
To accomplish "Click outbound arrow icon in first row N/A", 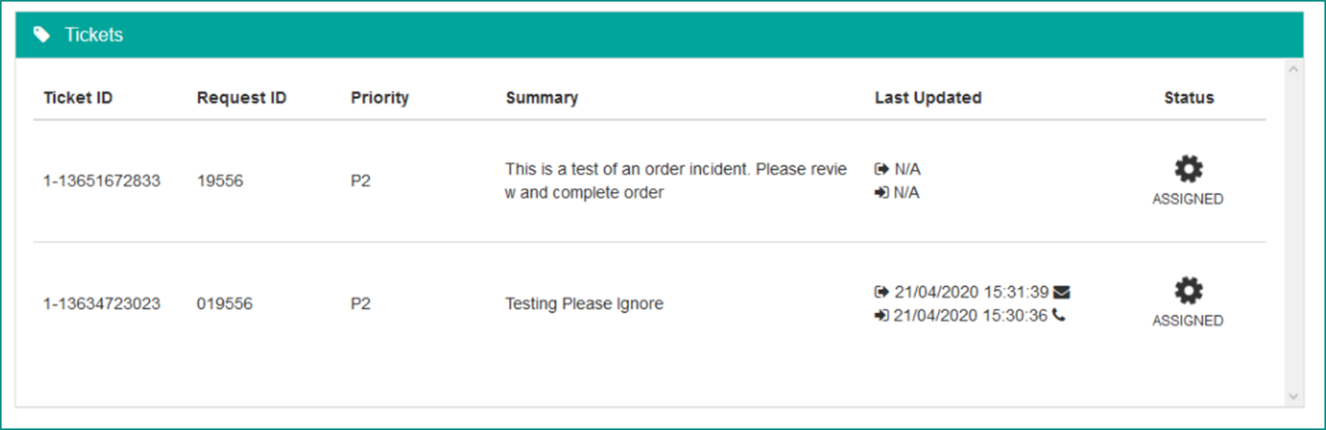I will [x=881, y=170].
